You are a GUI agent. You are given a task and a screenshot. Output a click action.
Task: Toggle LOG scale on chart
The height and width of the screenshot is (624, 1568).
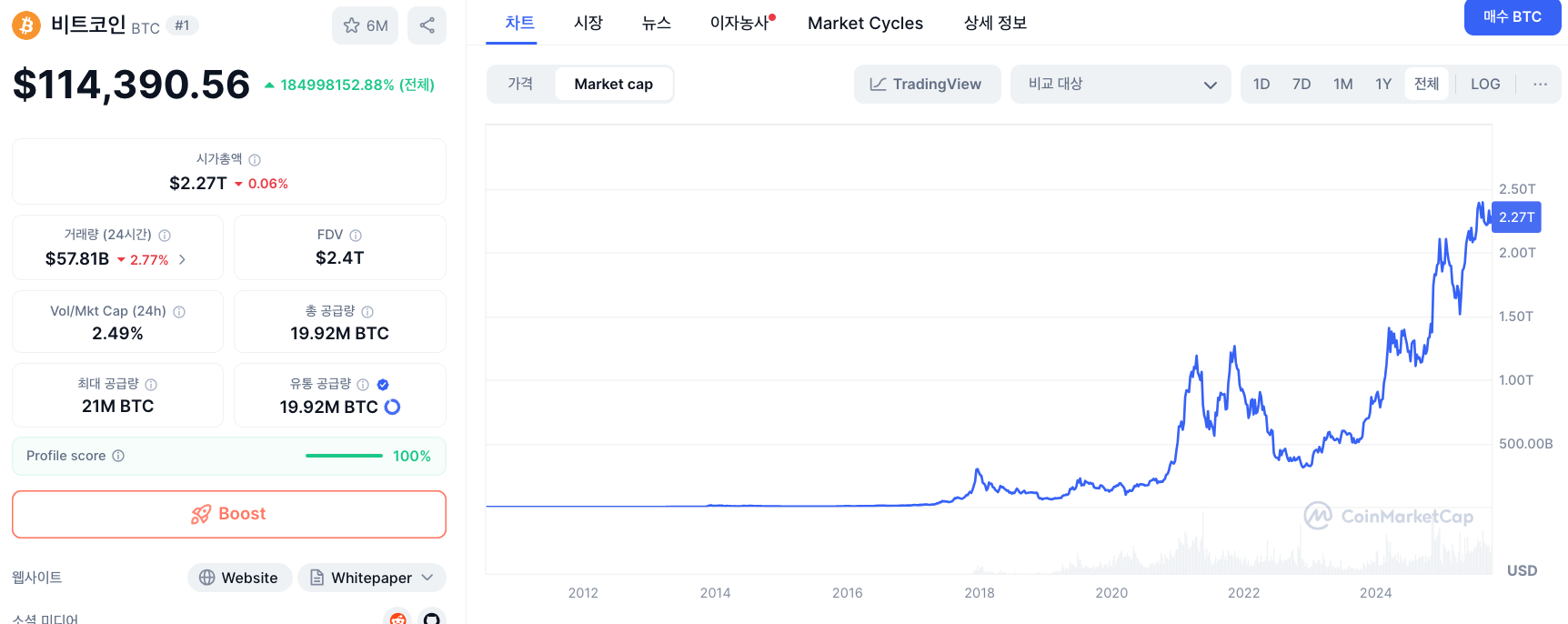[1485, 84]
